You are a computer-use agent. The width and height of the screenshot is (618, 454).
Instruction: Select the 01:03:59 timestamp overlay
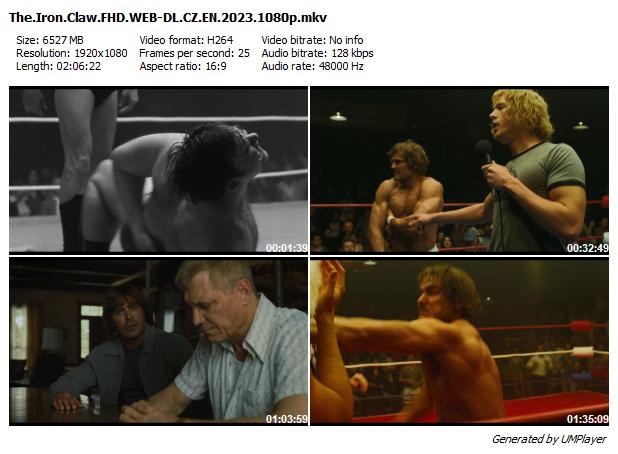(287, 419)
